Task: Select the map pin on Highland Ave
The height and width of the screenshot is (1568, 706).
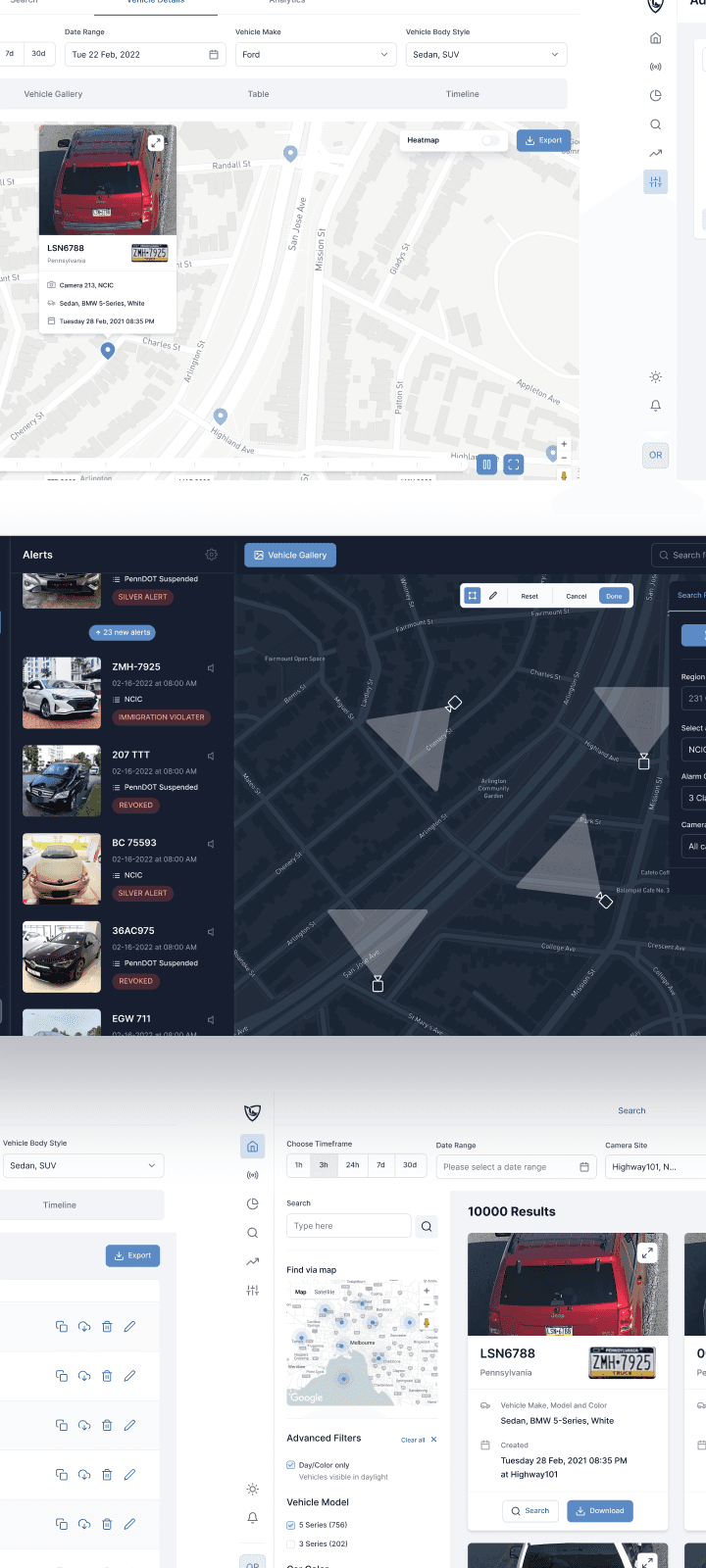Action: pos(221,416)
